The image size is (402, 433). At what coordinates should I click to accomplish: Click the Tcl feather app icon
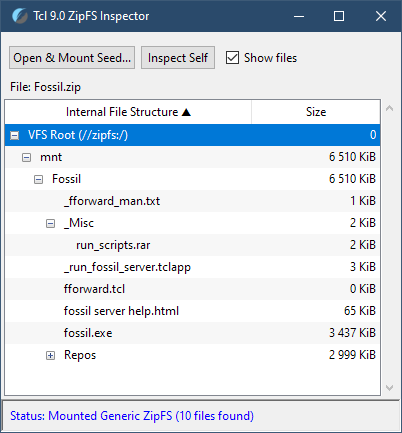click(x=20, y=16)
